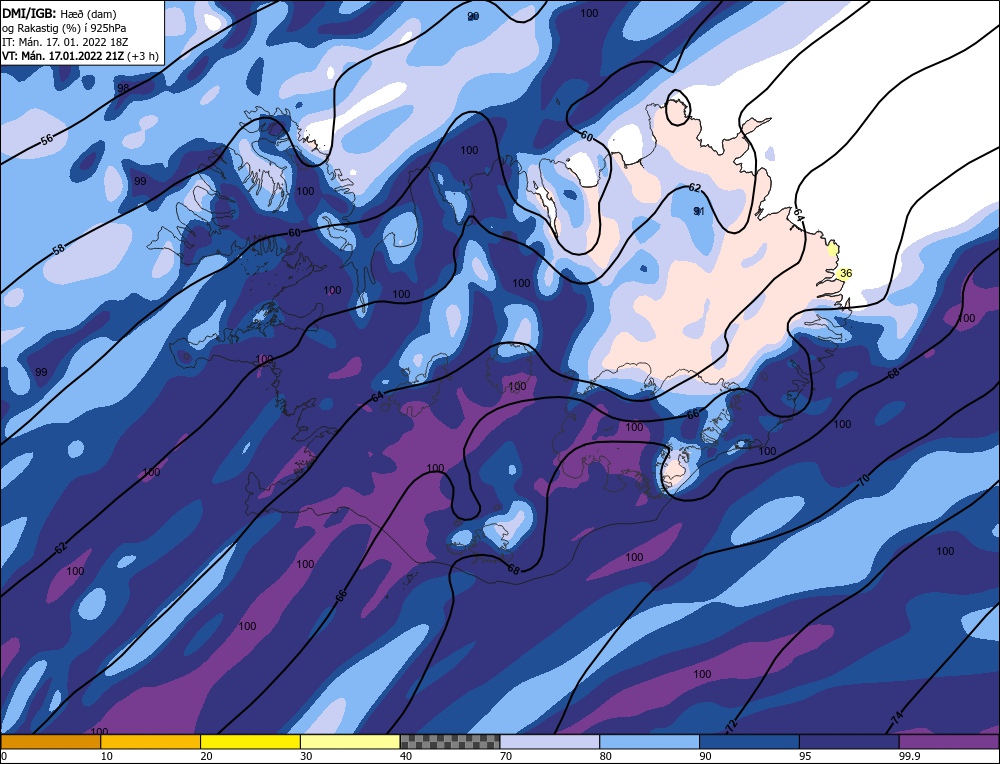1000x764 pixels.
Task: Click the '58' contour line label
Action: click(x=59, y=249)
